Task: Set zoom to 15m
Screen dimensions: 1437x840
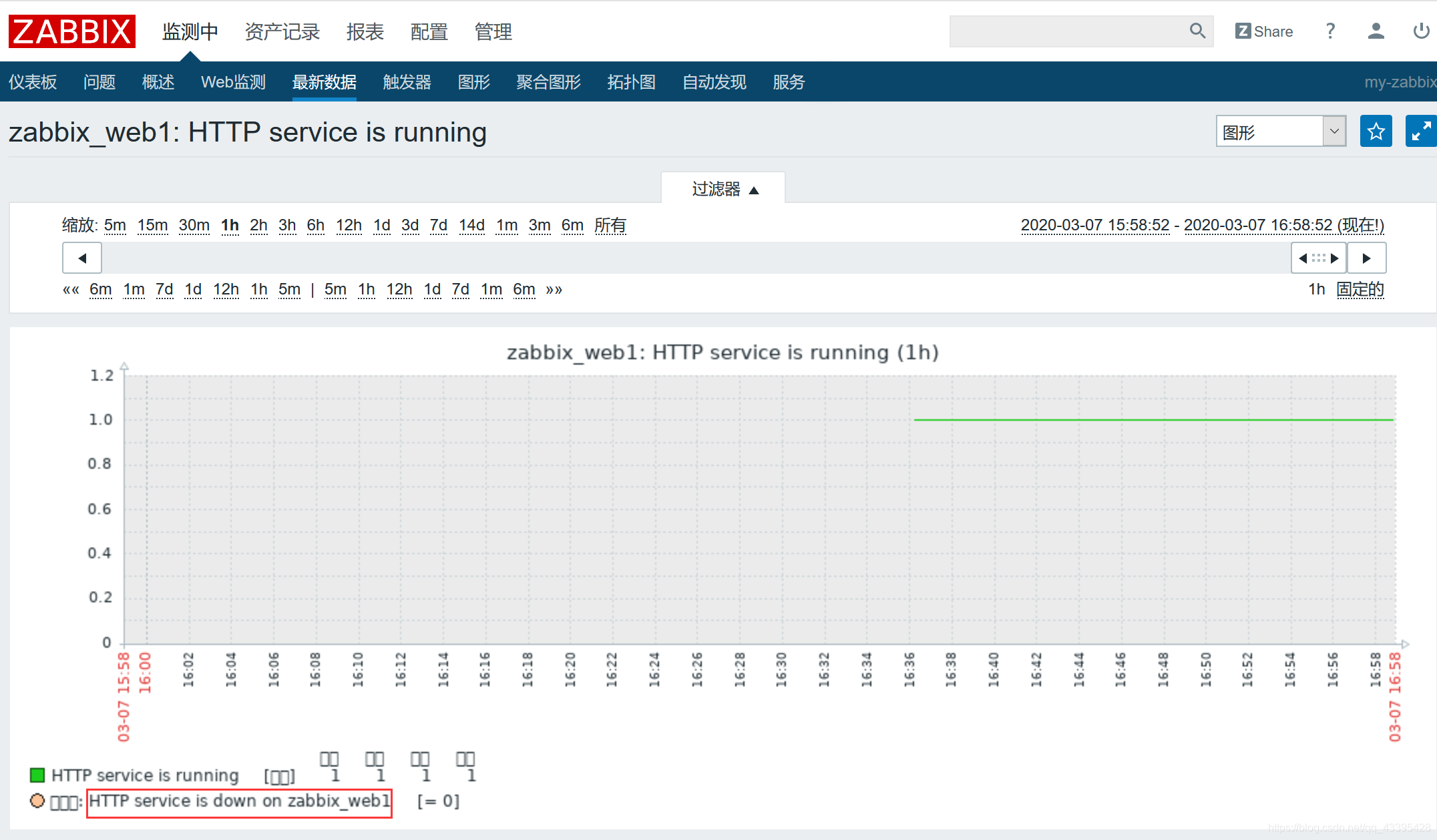Action: [x=153, y=226]
